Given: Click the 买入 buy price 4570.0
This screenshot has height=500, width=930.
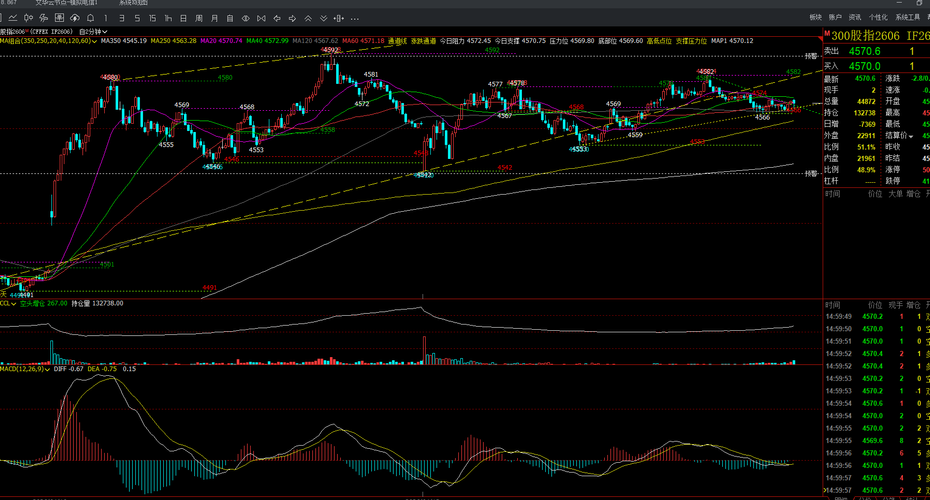Looking at the screenshot, I should (x=864, y=66).
